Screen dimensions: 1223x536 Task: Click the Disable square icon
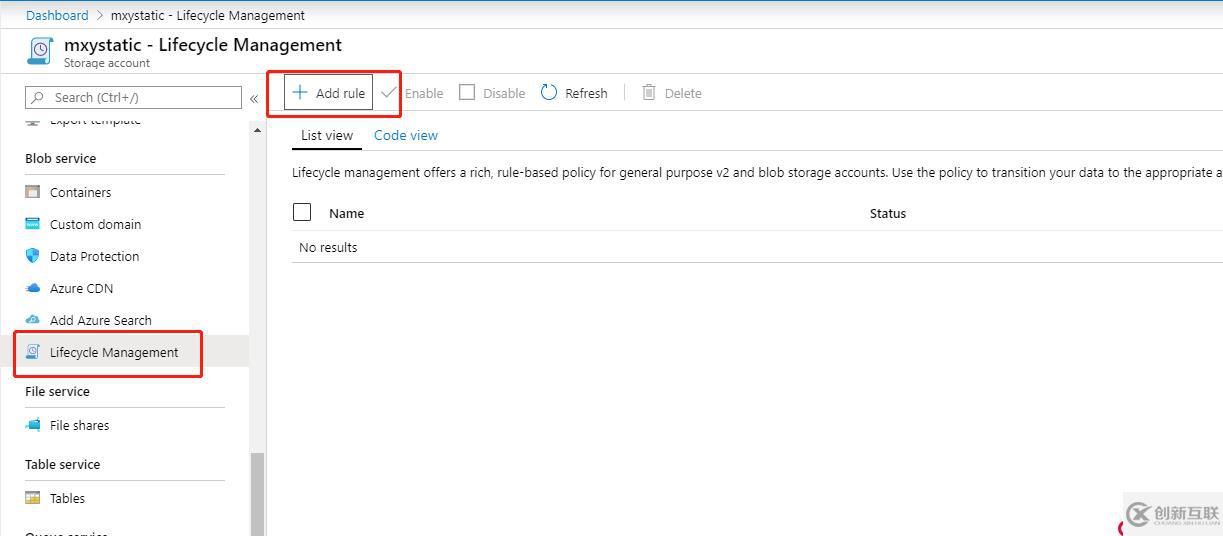[467, 92]
